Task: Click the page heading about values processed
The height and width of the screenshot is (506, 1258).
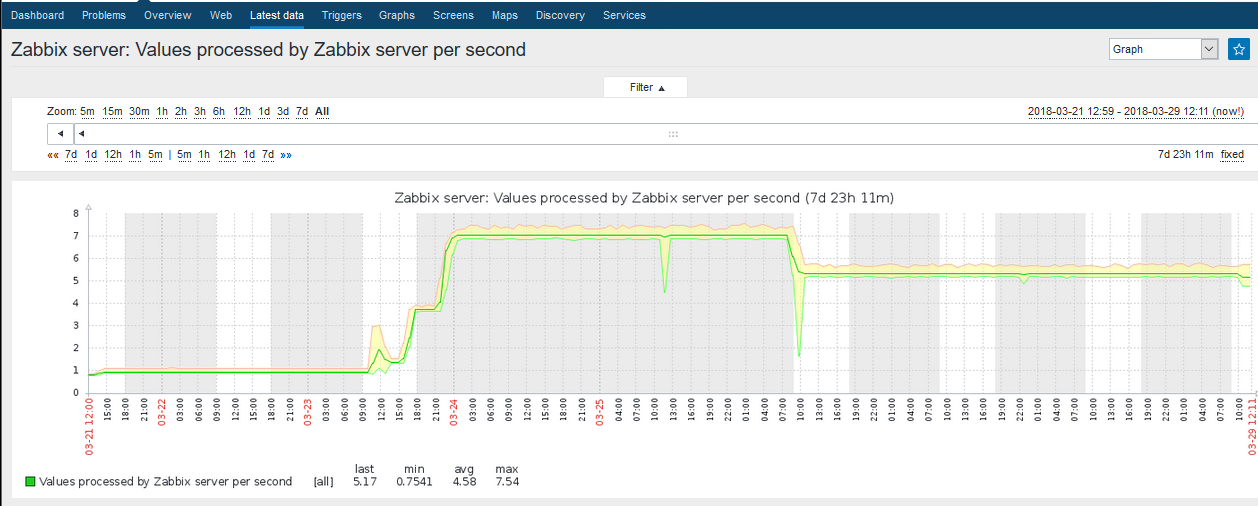Action: coord(268,49)
